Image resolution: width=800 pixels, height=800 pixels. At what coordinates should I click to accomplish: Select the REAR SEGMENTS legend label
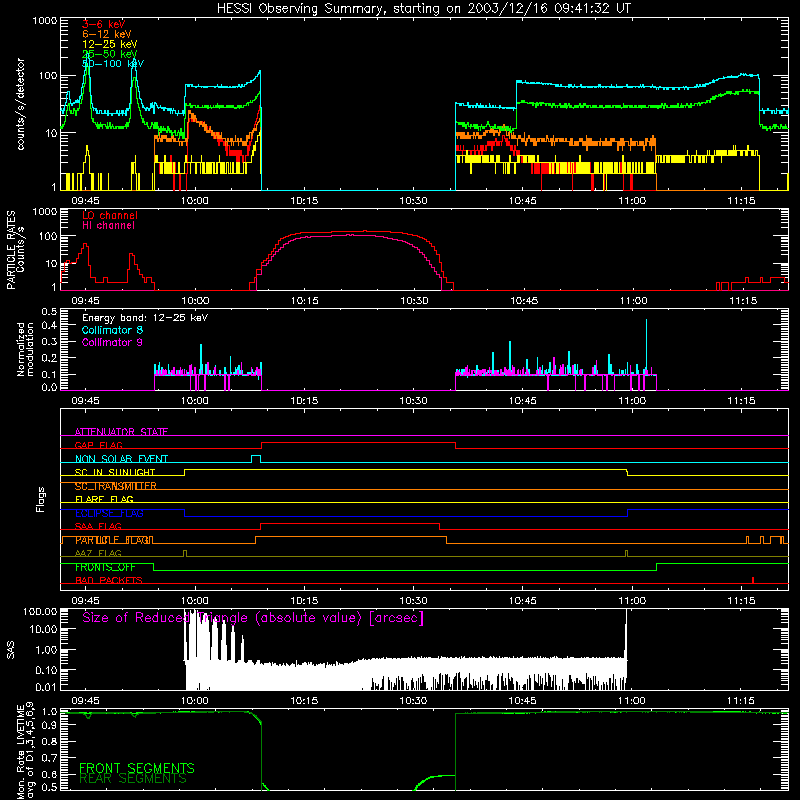[x=133, y=779]
